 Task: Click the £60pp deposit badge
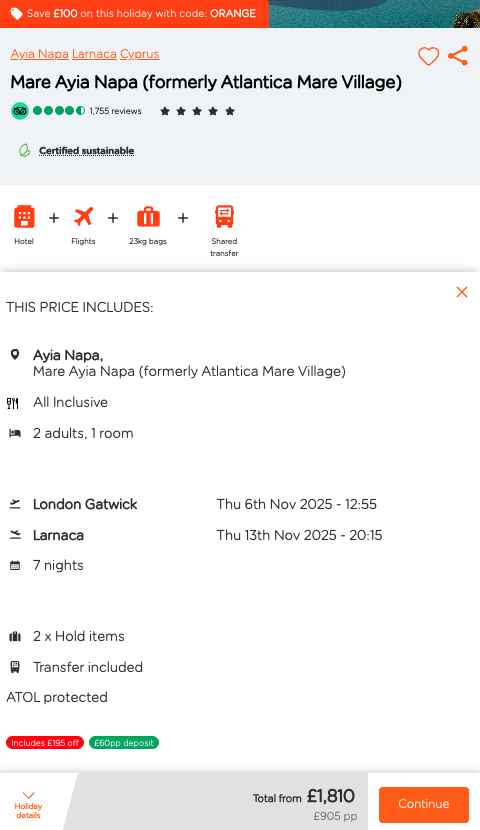pos(124,743)
